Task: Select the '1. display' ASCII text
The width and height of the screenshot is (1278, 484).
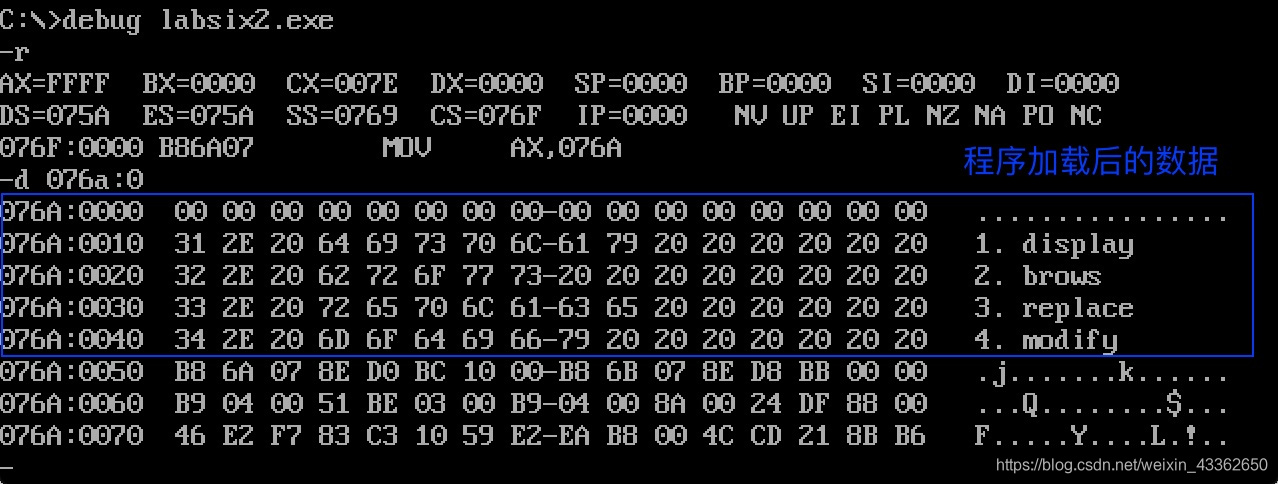Action: 1054,245
